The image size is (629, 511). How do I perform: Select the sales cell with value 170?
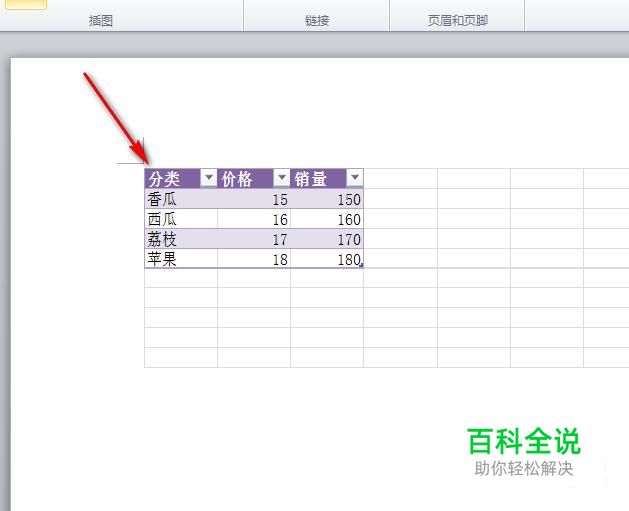[x=327, y=239]
